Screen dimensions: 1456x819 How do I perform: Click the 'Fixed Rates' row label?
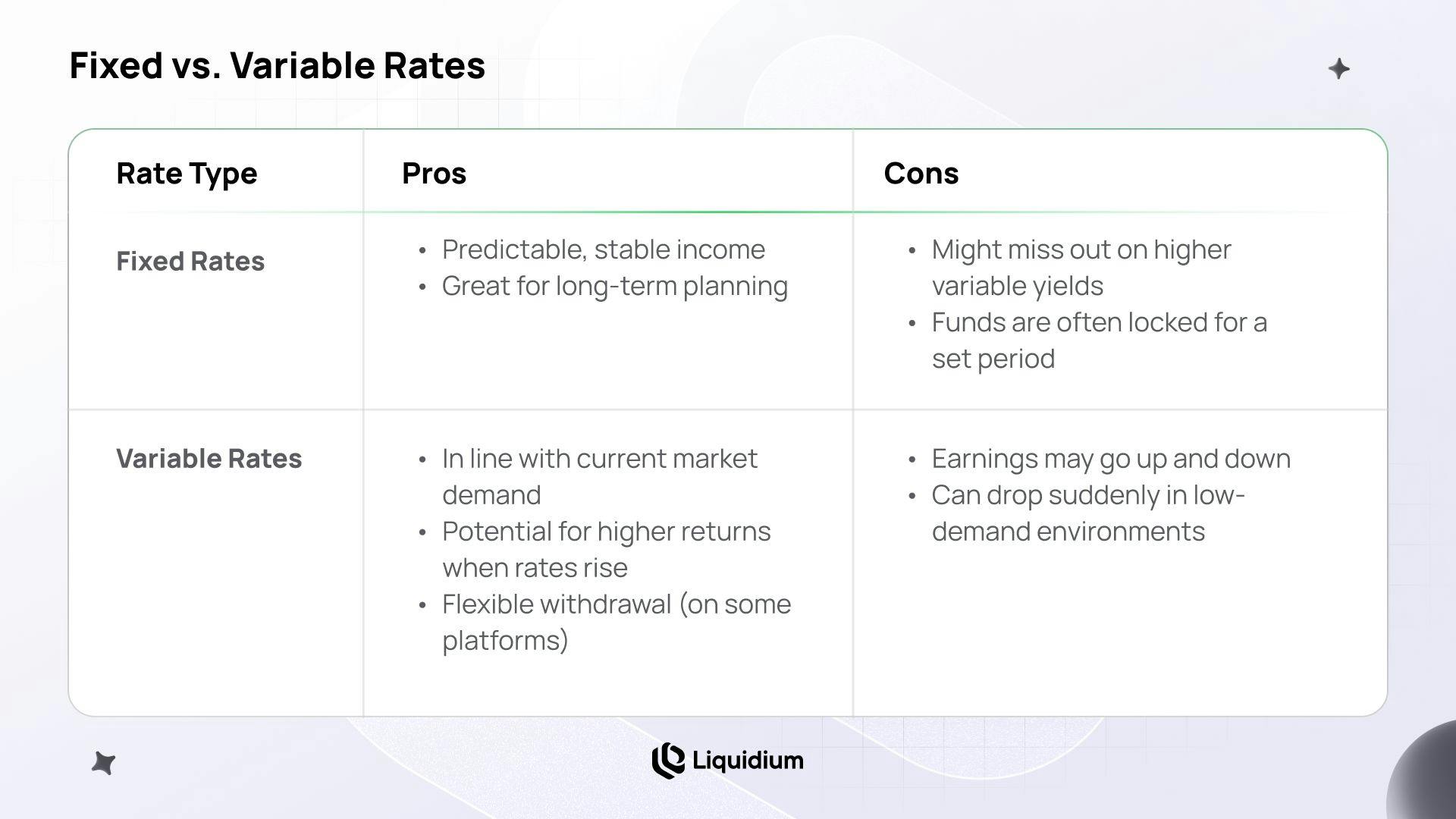coord(190,261)
